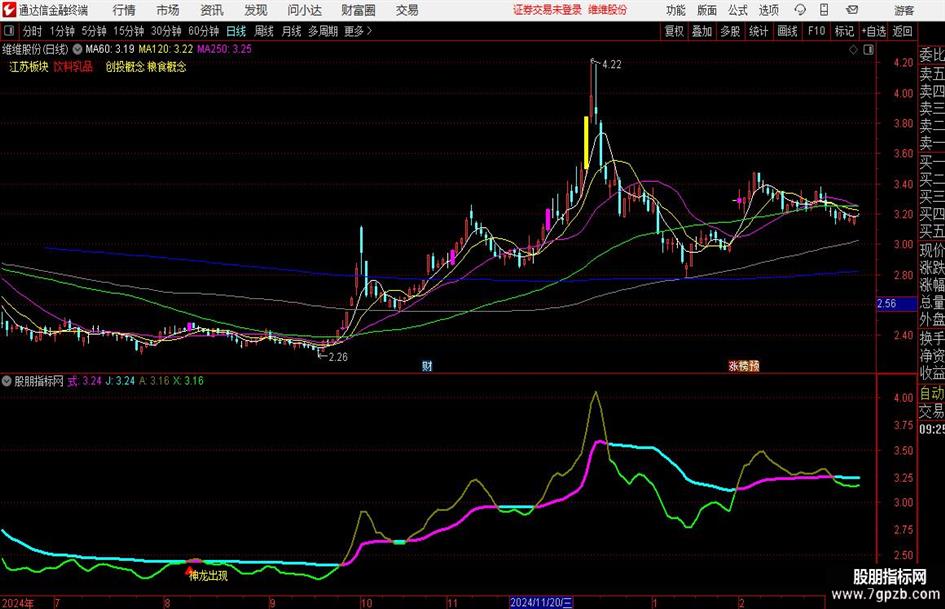Open the 版面 menu
The image size is (945, 609).
click(x=706, y=10)
